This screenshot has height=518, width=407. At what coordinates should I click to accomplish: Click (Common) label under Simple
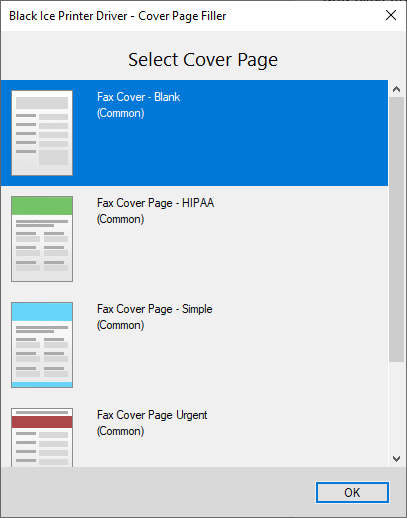[121, 325]
